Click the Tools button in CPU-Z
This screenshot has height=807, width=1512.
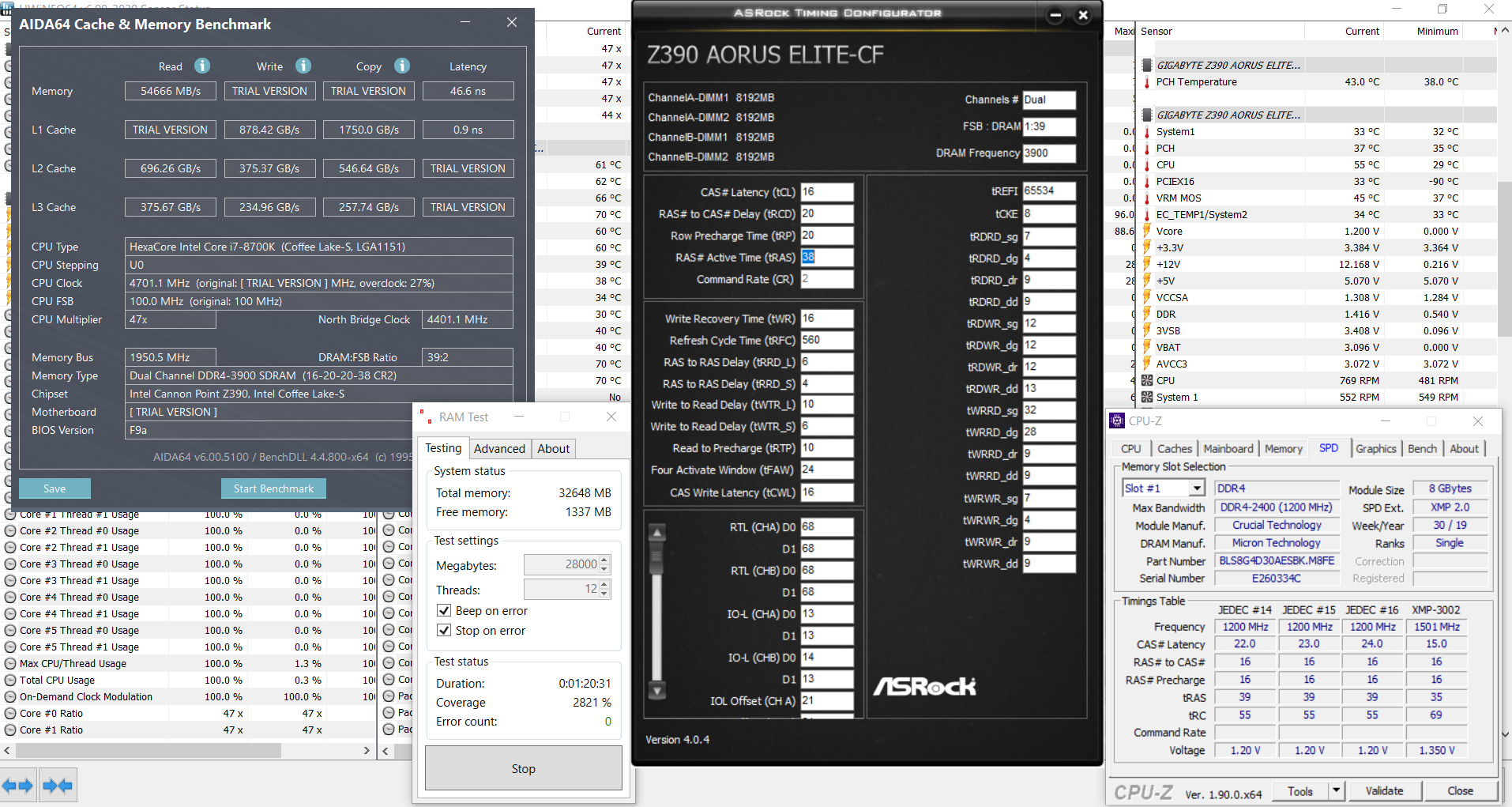(x=1300, y=791)
